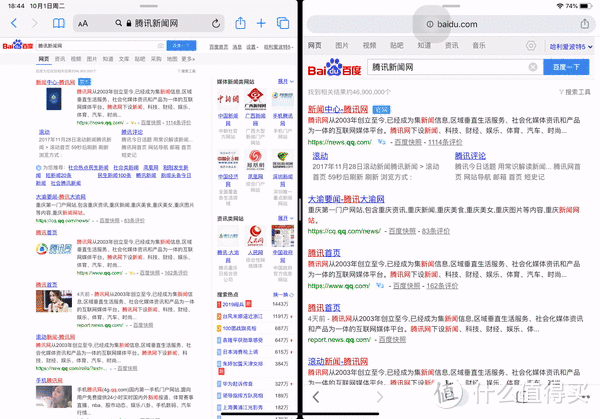Tap the Safari address bar showing 腾讯新闻网

(149, 23)
